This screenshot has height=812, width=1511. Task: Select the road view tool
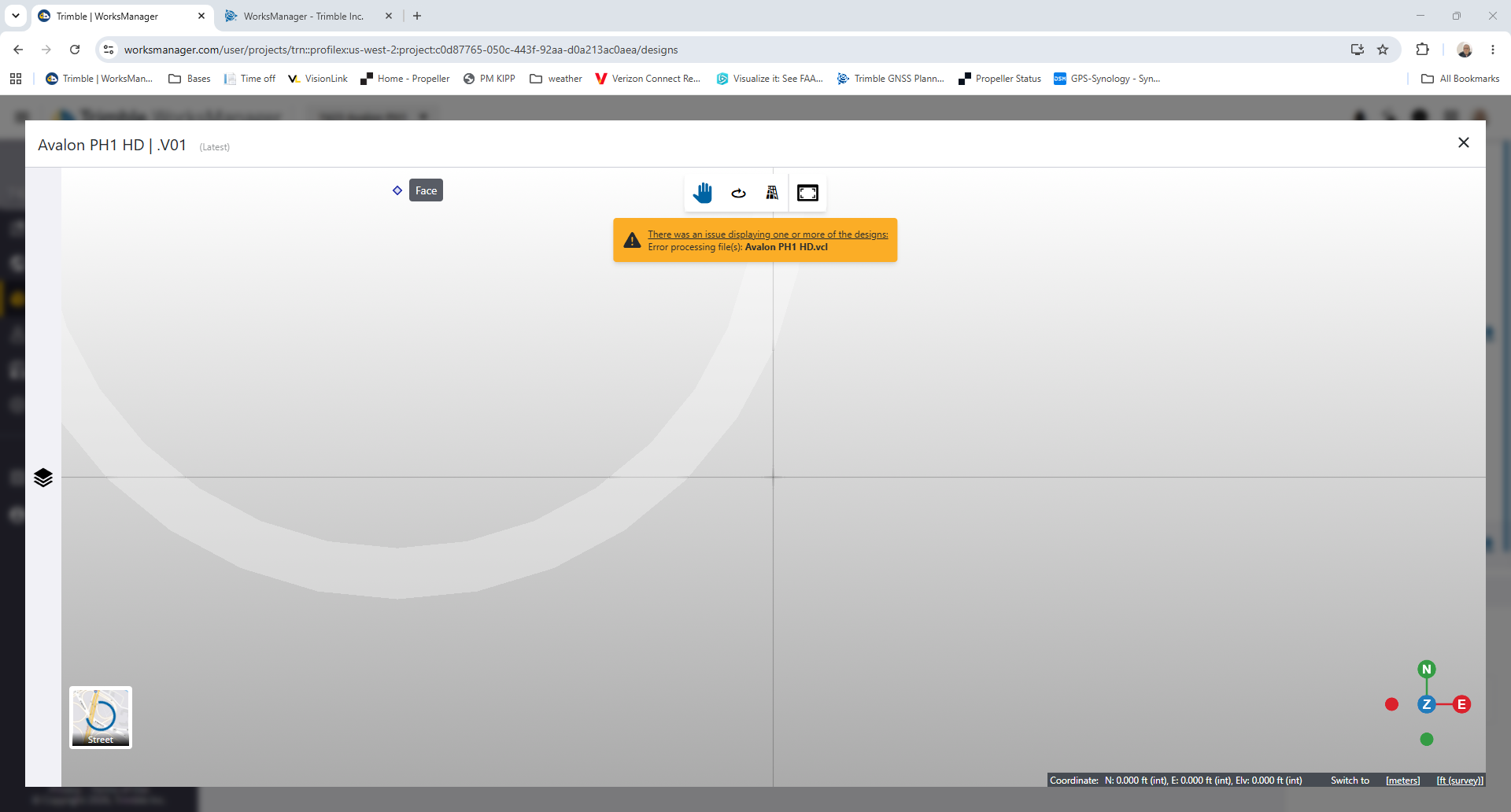[772, 193]
